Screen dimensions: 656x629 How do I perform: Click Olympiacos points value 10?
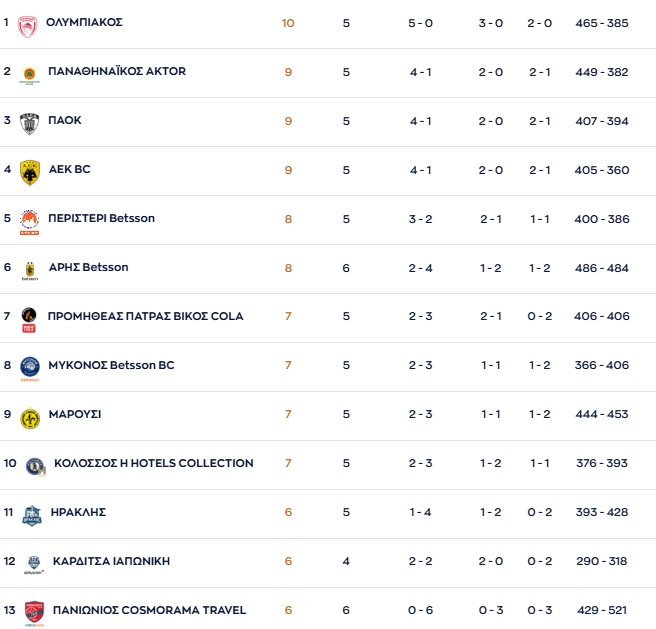[x=288, y=23]
